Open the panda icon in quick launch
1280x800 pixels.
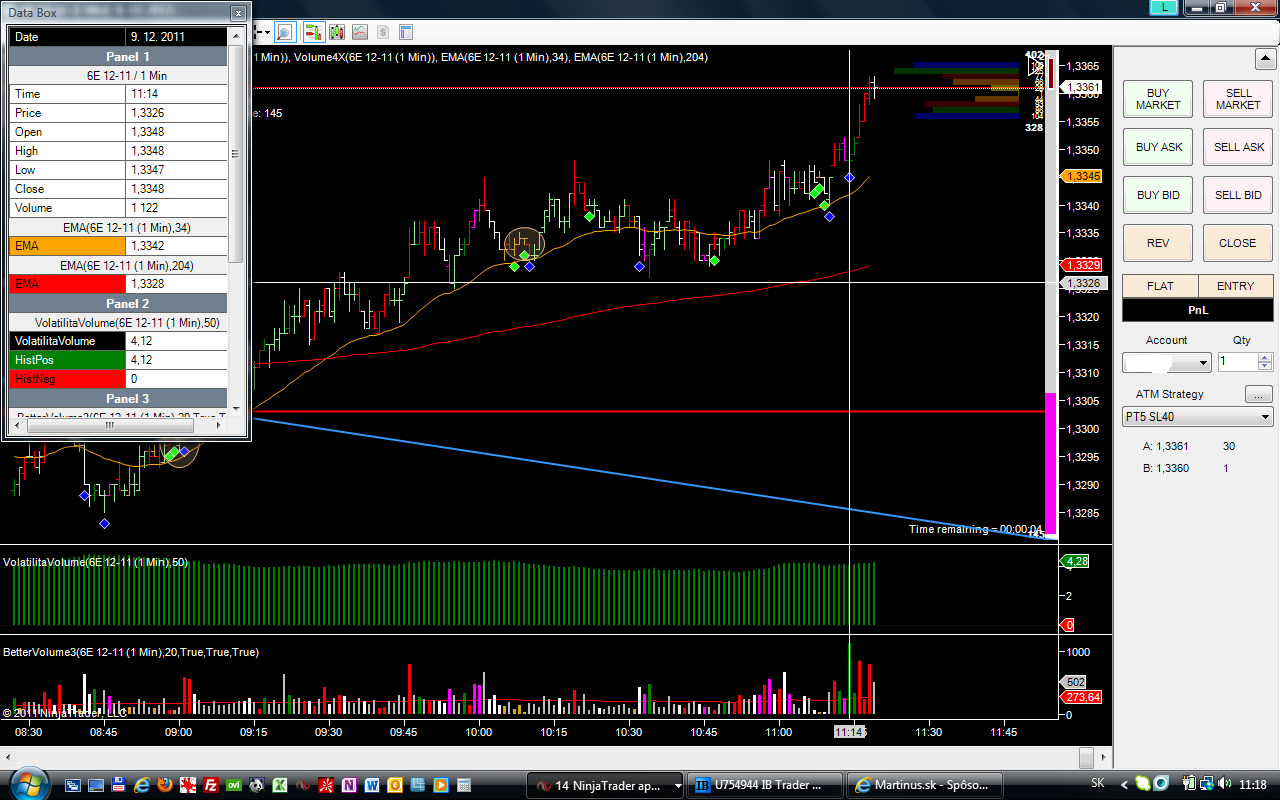tap(257, 785)
